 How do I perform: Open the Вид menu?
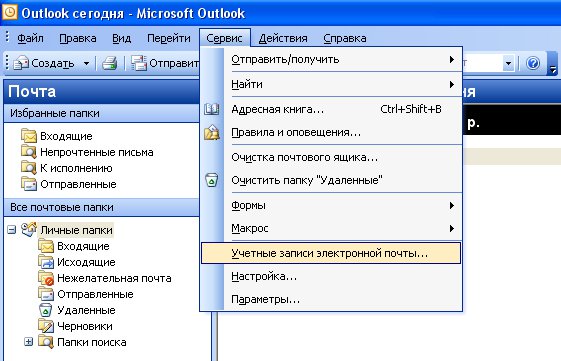coord(121,38)
